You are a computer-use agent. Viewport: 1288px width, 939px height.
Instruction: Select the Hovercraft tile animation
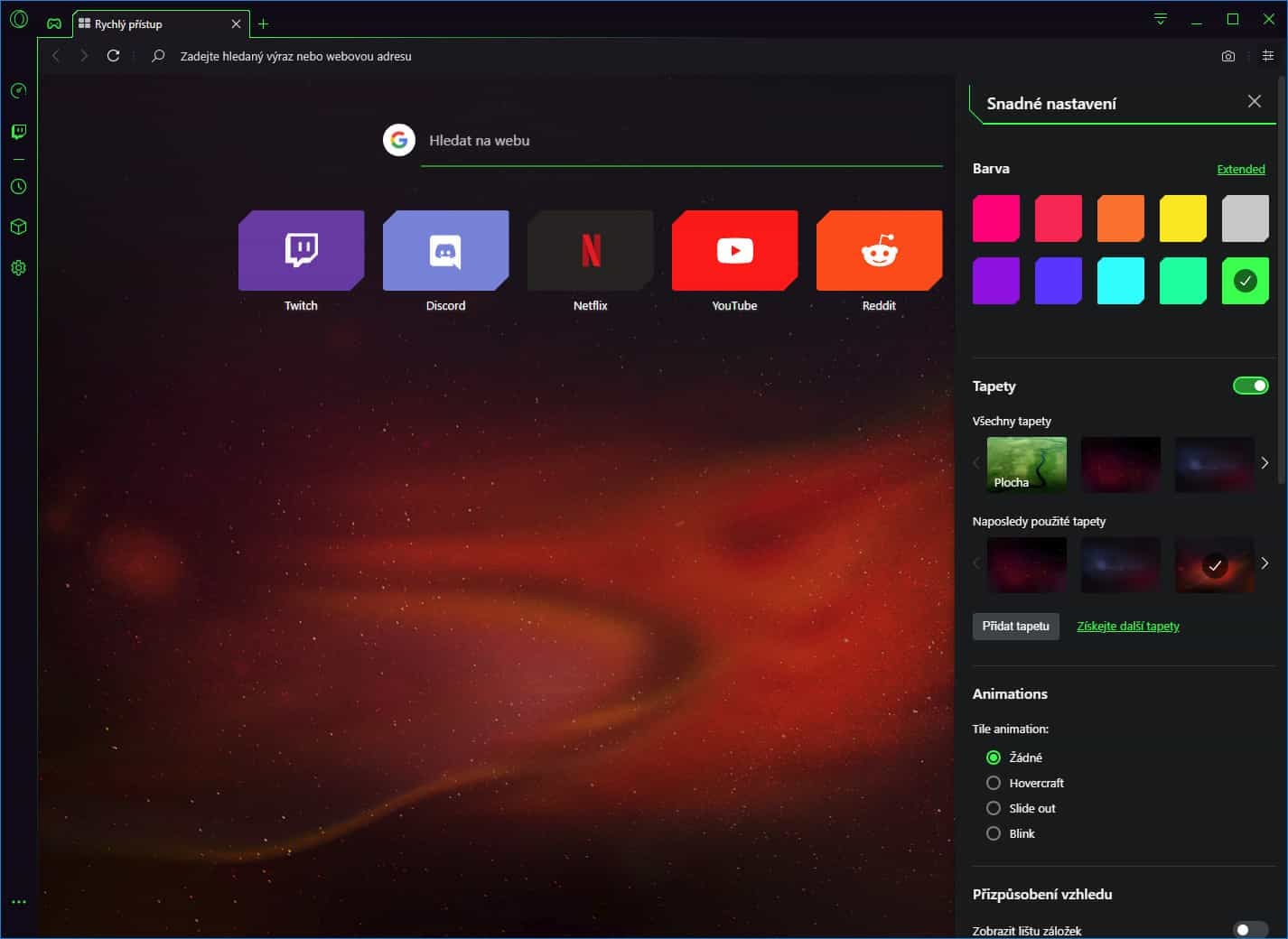pyautogui.click(x=994, y=783)
